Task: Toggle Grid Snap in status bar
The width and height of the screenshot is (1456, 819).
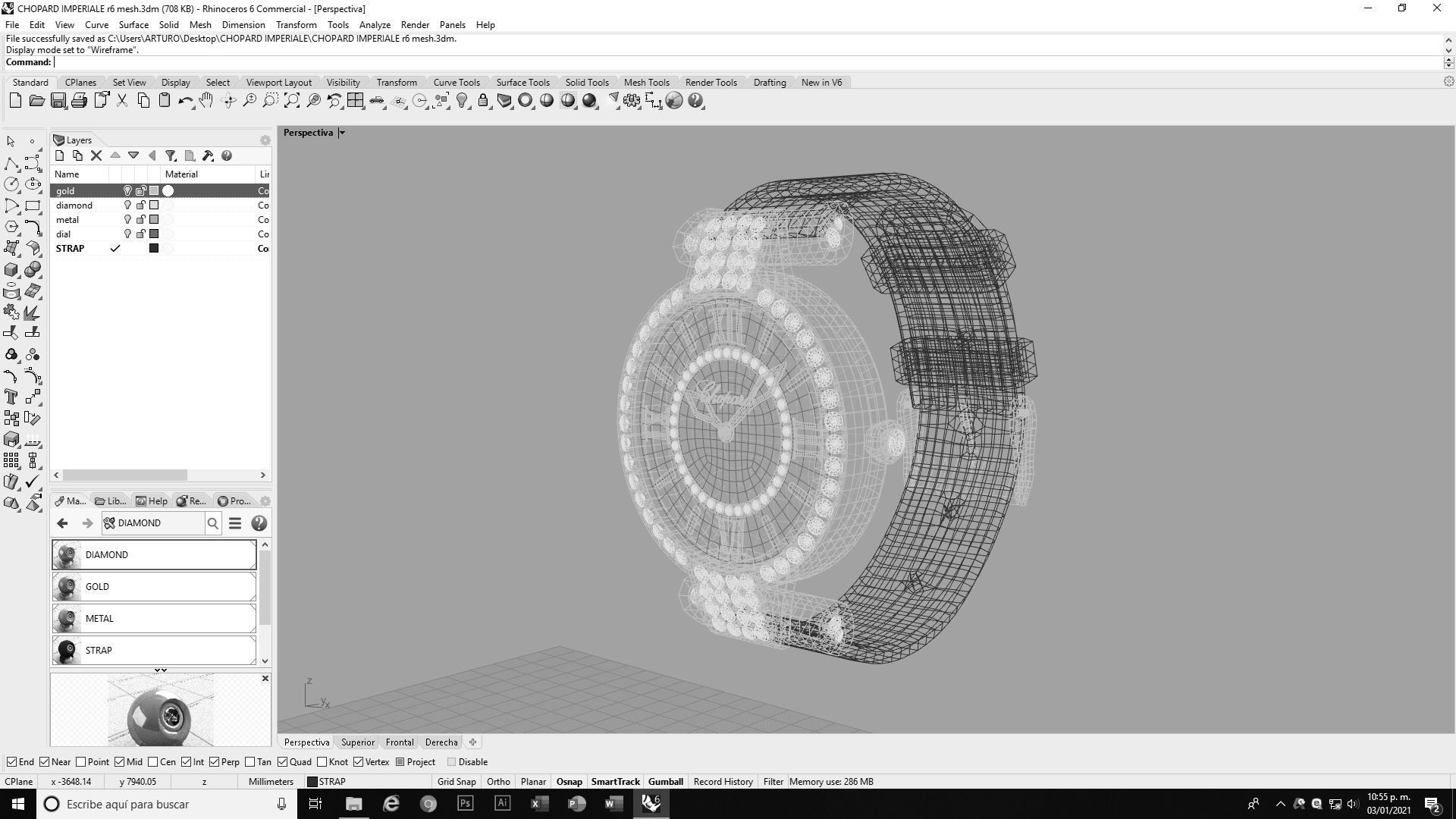Action: pos(457,782)
